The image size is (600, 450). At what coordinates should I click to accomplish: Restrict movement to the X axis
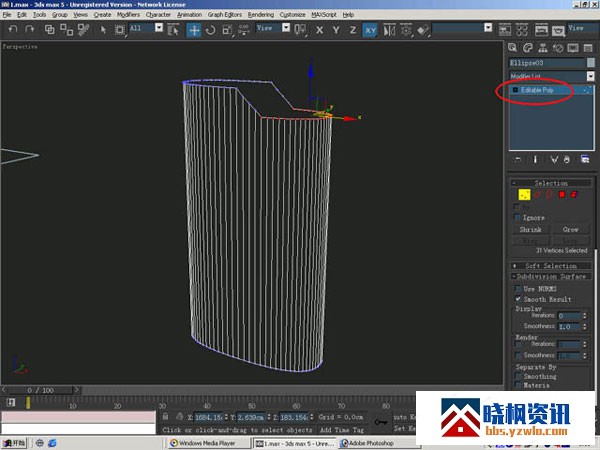point(320,30)
